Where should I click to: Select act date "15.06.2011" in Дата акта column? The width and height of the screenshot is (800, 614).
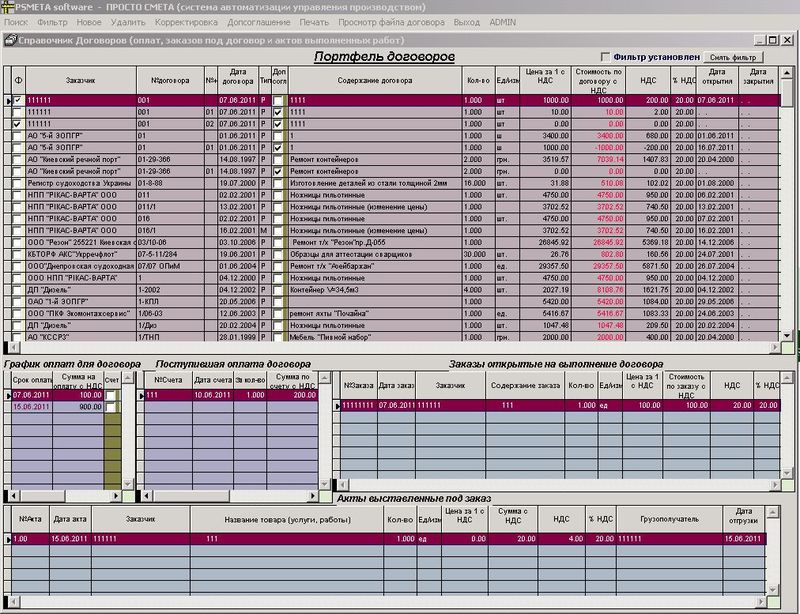[x=70, y=539]
